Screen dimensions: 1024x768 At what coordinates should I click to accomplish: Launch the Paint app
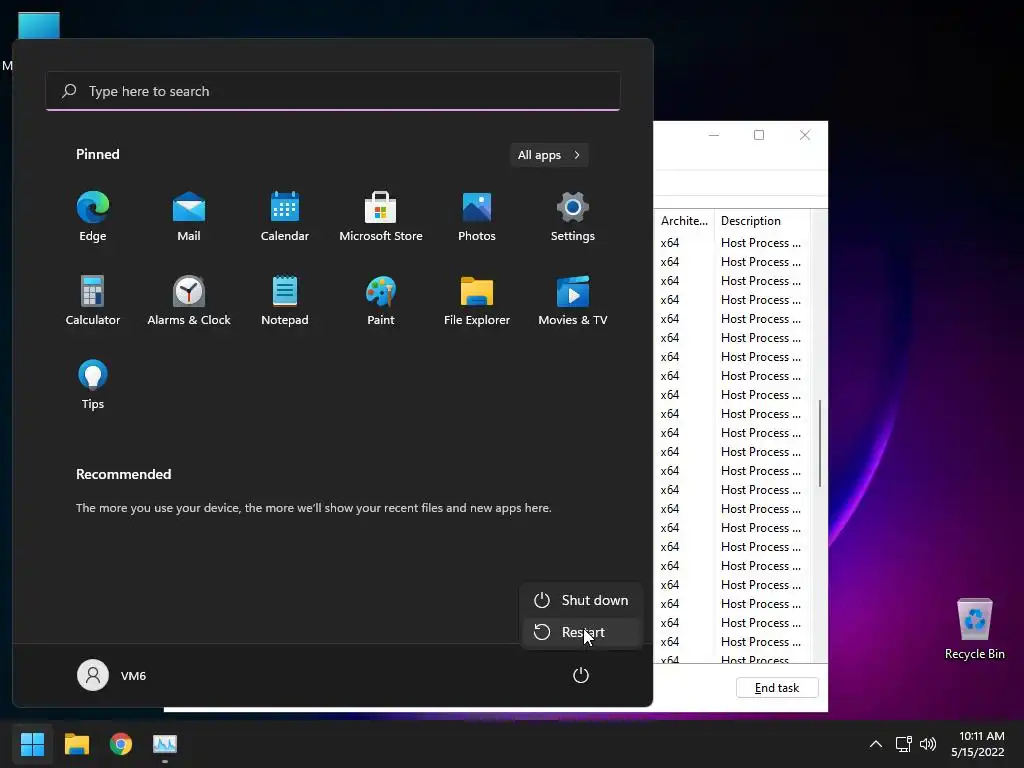tap(381, 300)
